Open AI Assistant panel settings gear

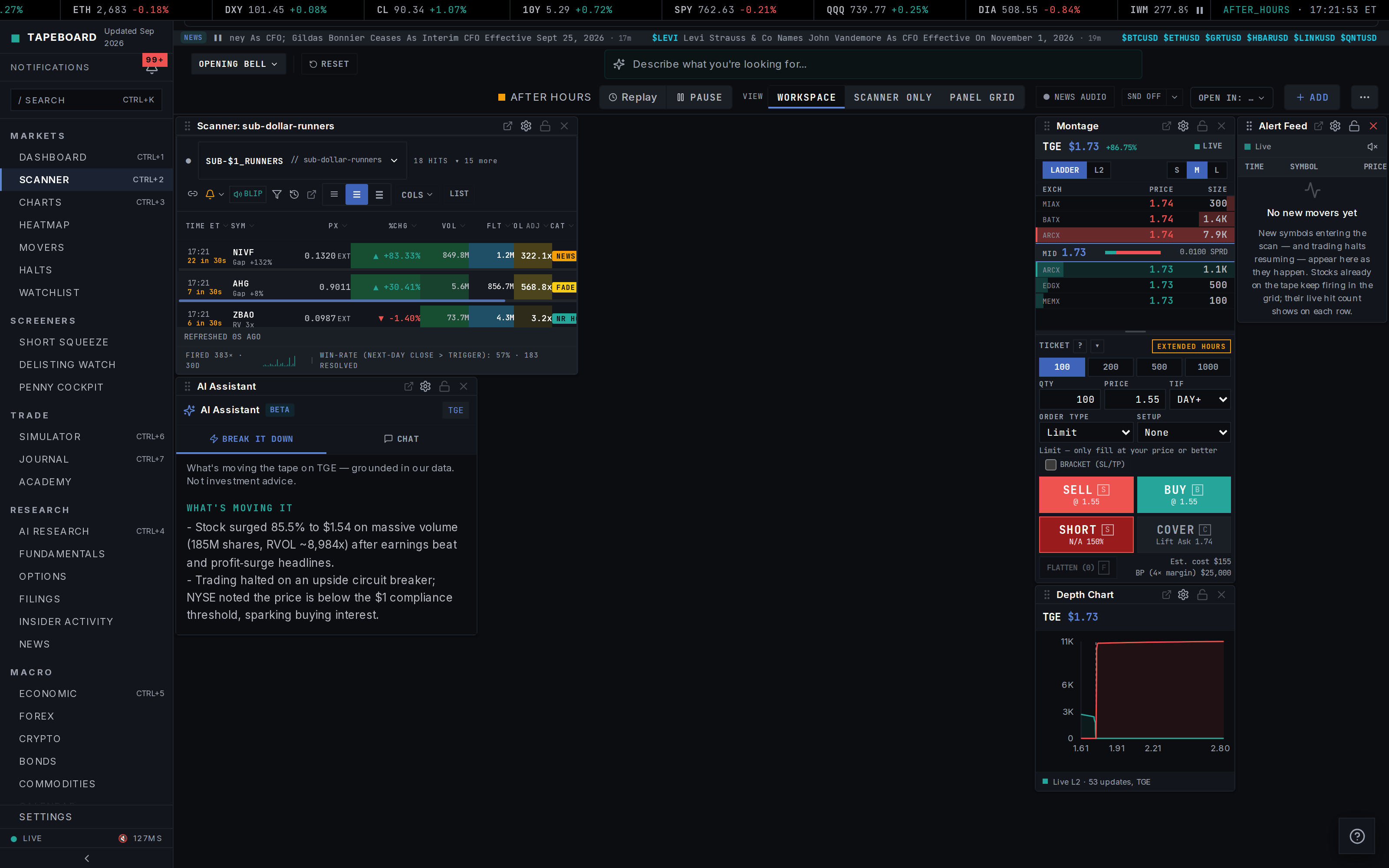(425, 386)
